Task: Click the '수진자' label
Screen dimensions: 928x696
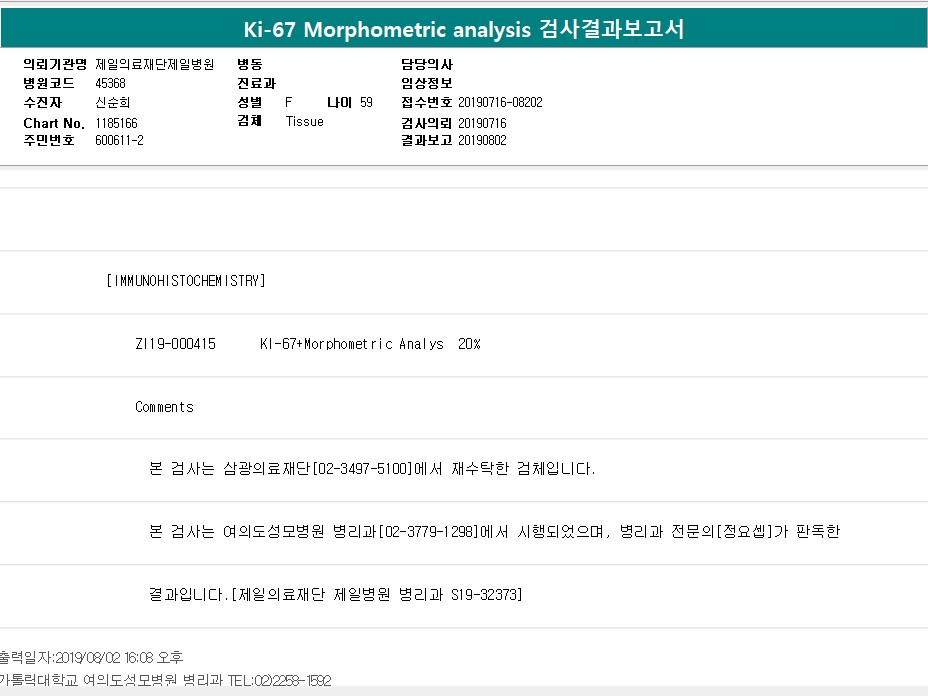Action: 43,102
